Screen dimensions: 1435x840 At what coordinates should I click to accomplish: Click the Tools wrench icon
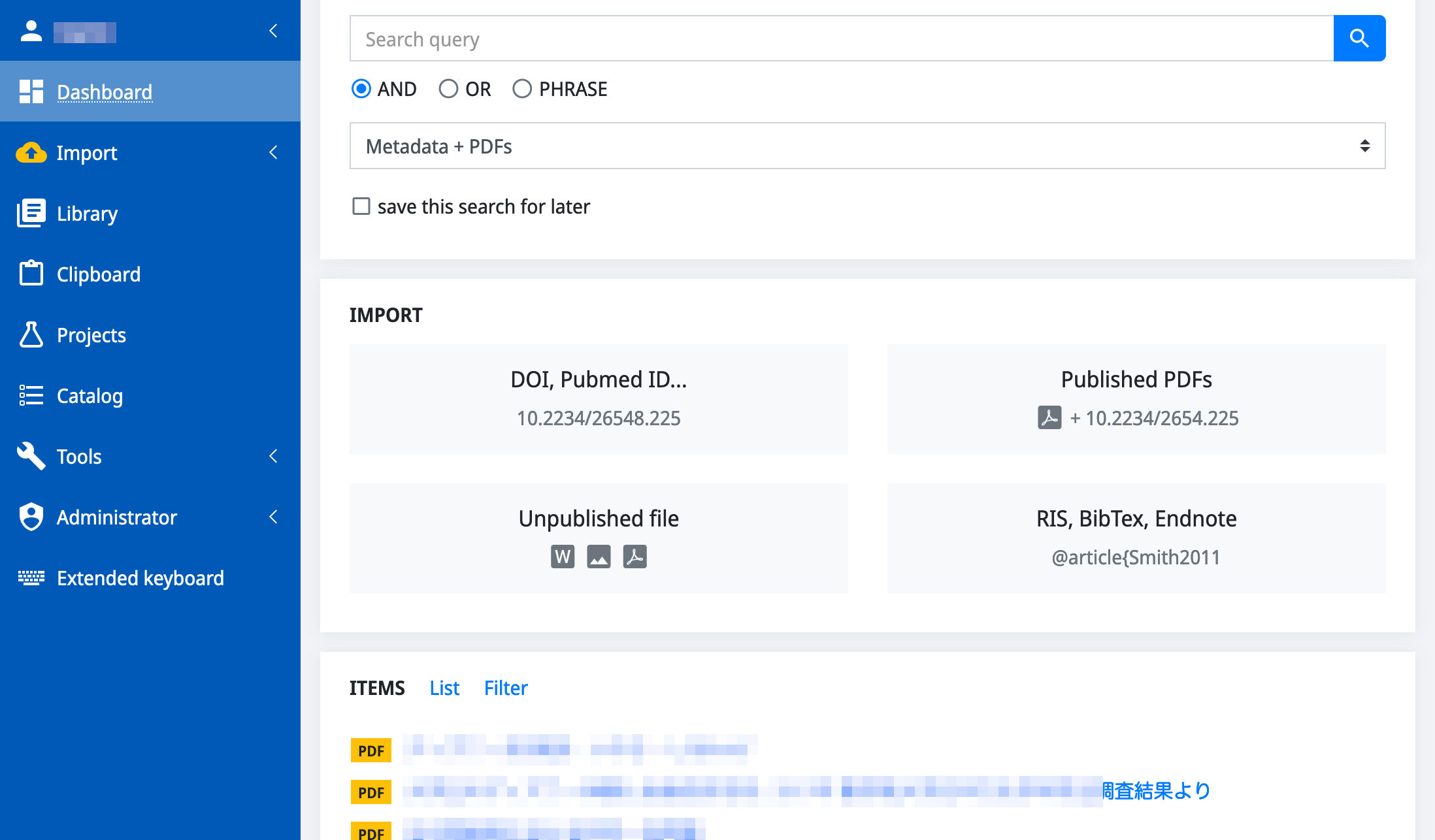(31, 456)
